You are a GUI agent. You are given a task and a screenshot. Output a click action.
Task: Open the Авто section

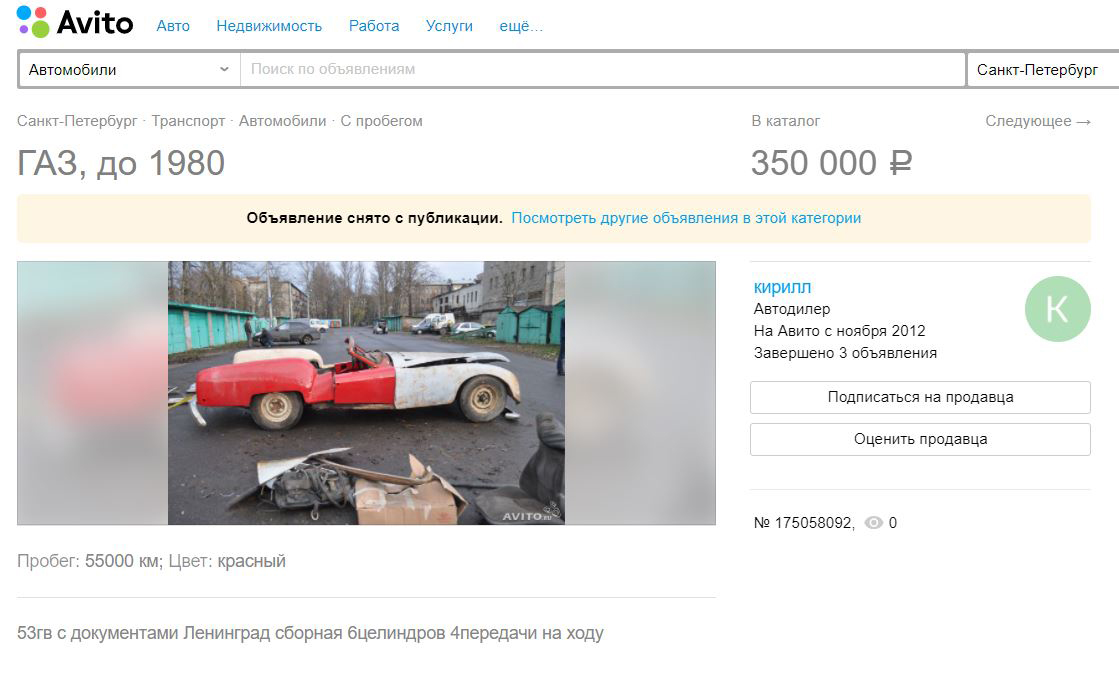pos(173,26)
